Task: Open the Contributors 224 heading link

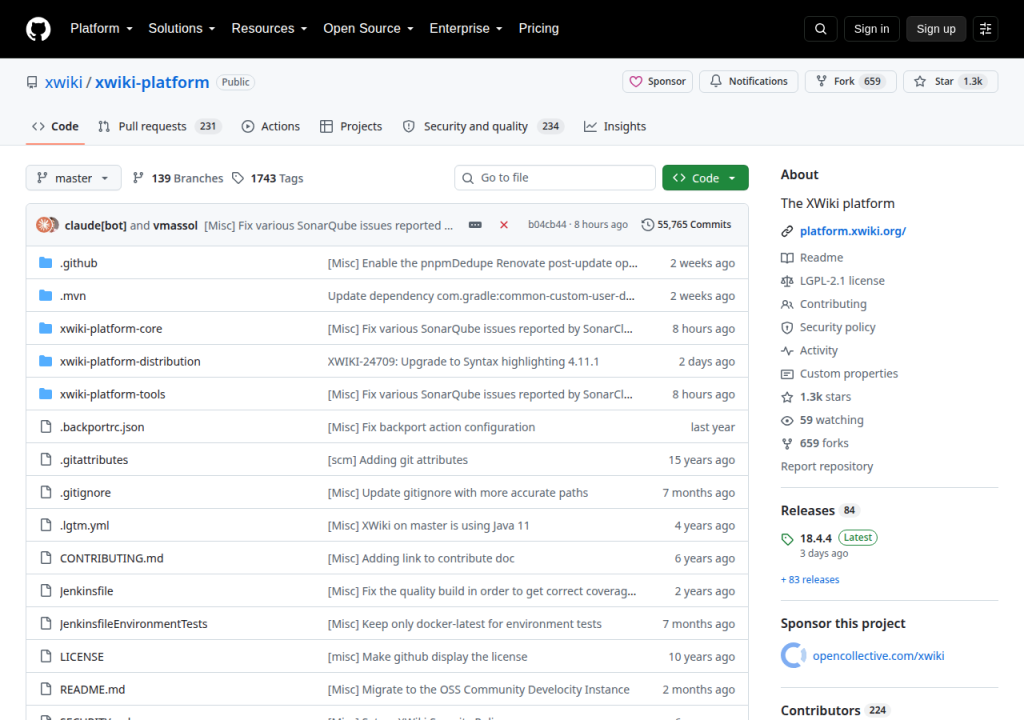Action: [835, 710]
